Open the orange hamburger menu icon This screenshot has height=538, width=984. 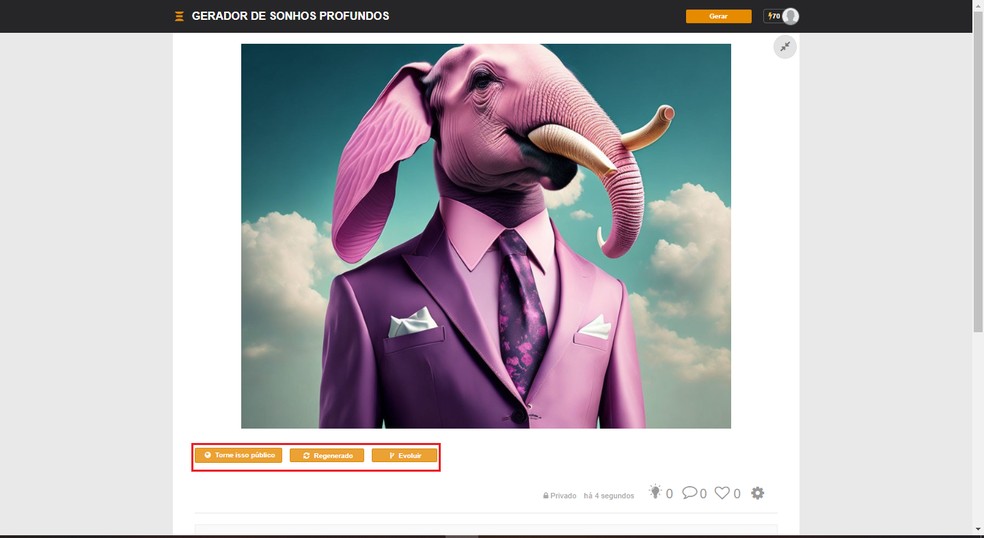[x=179, y=16]
